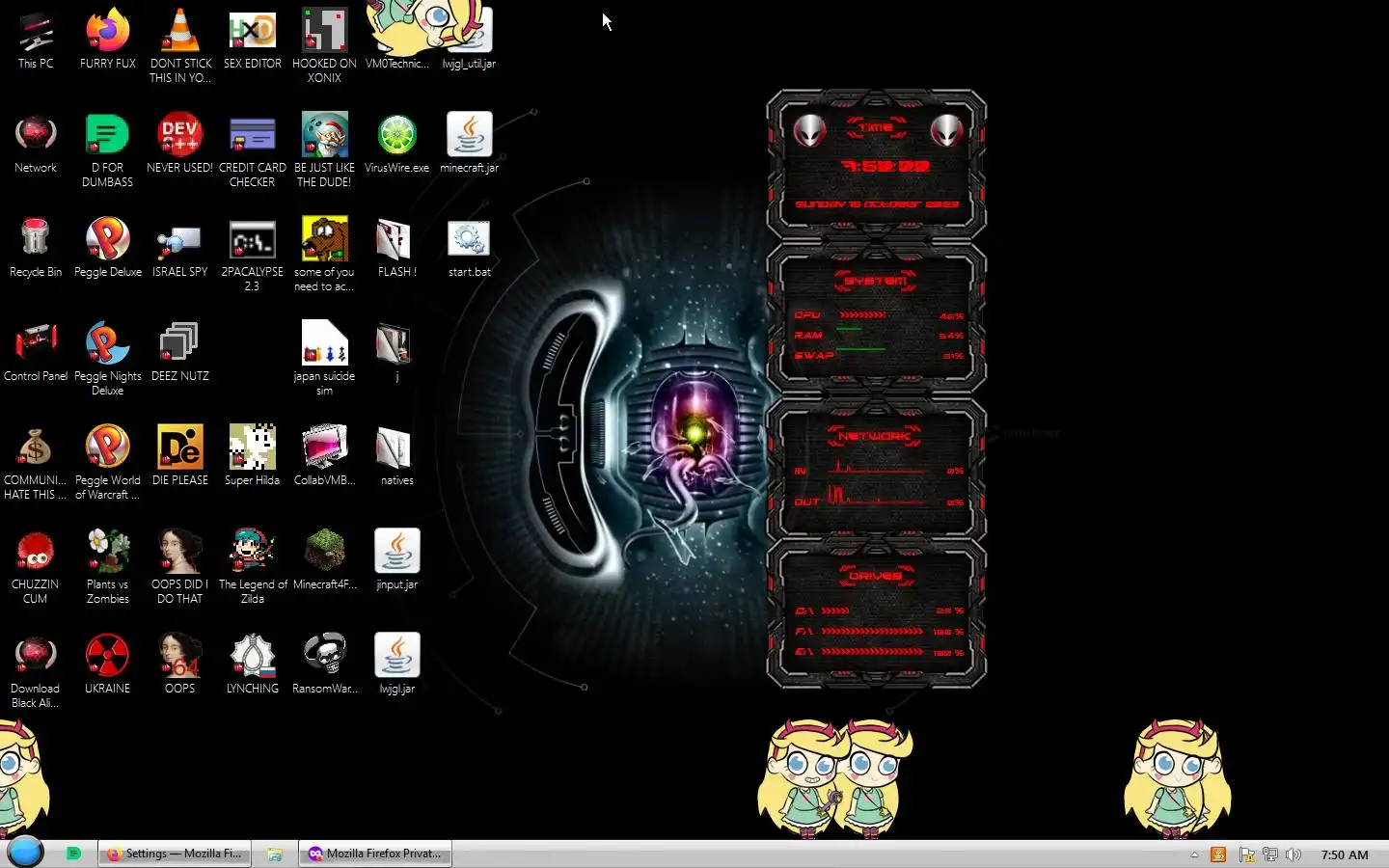Select the 2PACALYPSE 2.3 console icon

[x=253, y=254]
